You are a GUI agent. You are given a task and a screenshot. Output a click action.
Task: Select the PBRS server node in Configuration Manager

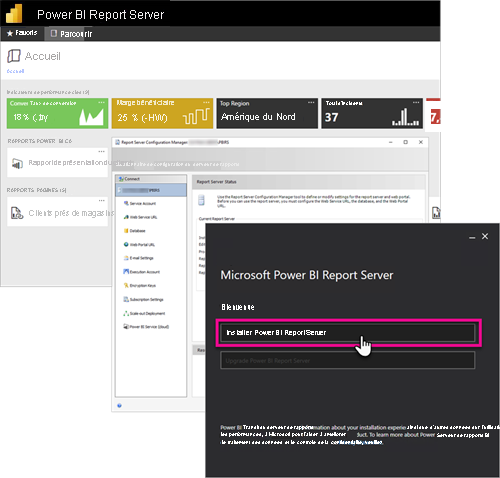(151, 190)
